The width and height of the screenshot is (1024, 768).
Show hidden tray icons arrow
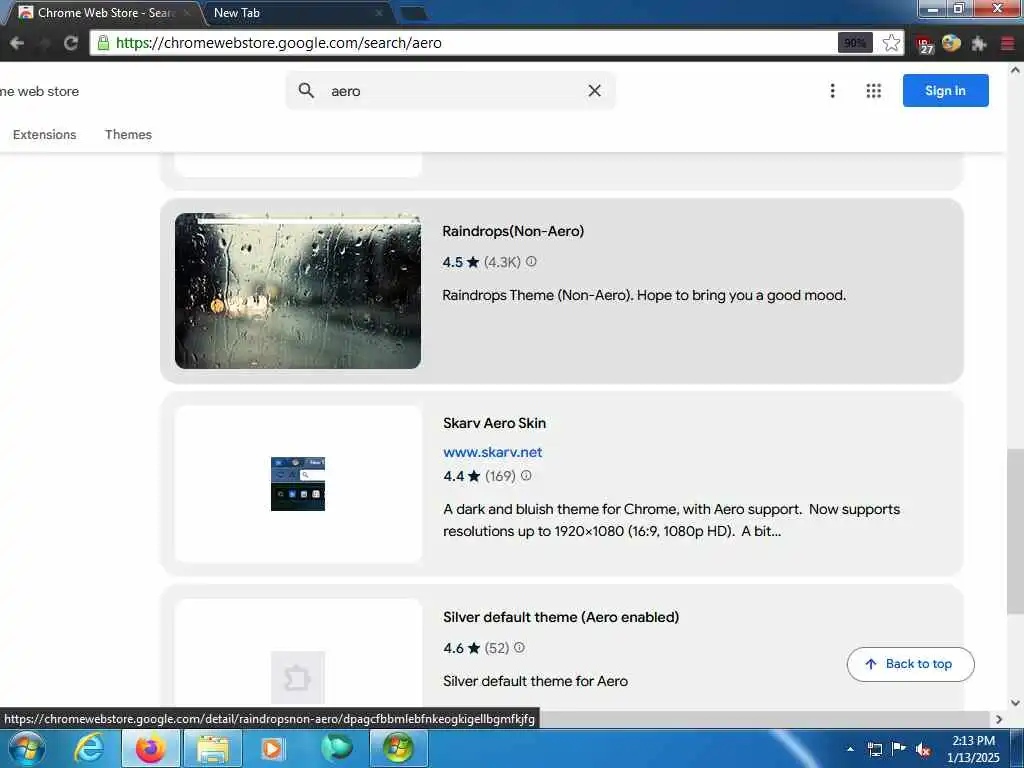coord(850,749)
